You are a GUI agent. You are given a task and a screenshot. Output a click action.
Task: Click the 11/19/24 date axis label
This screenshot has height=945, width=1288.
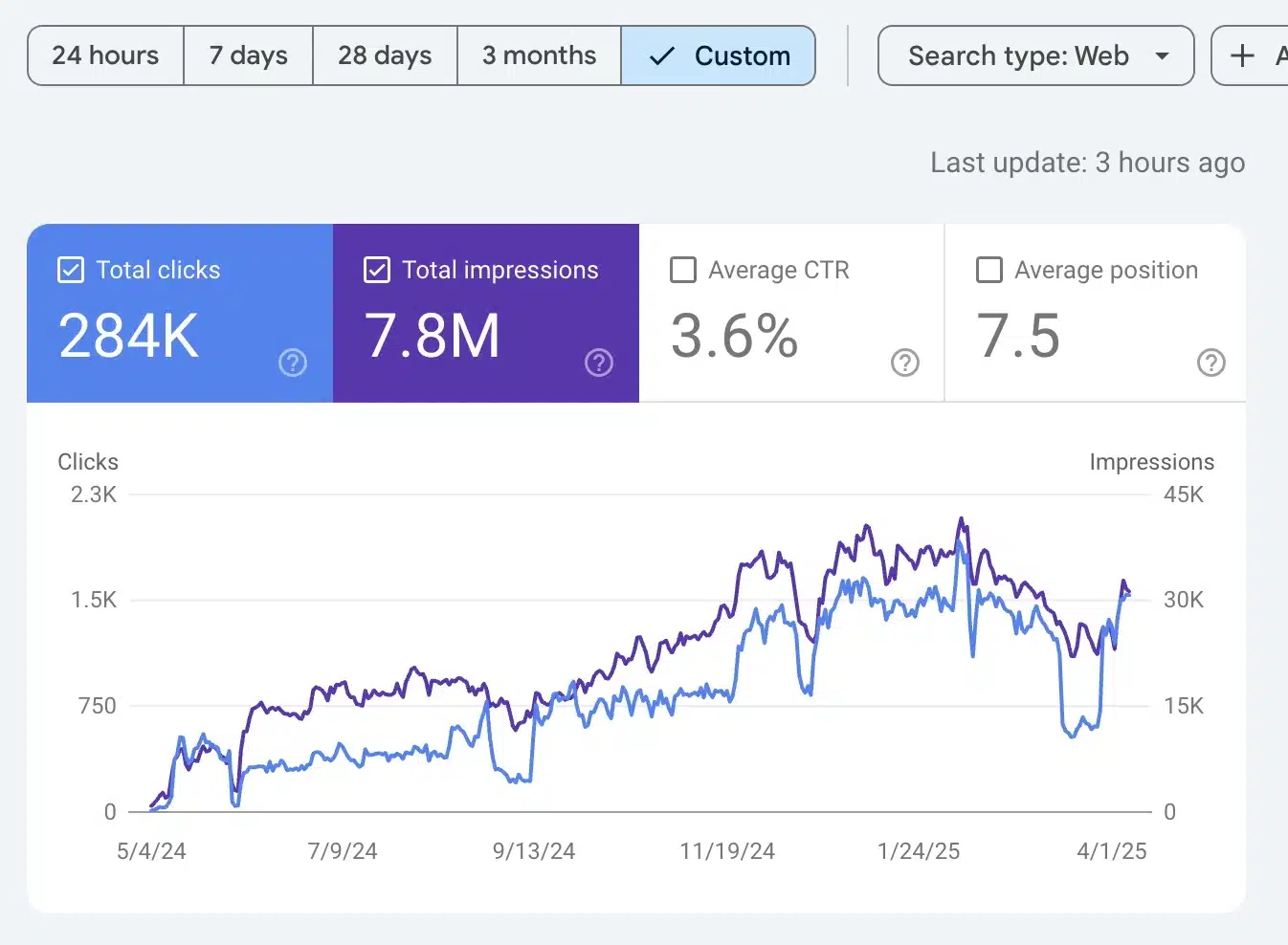(x=726, y=851)
